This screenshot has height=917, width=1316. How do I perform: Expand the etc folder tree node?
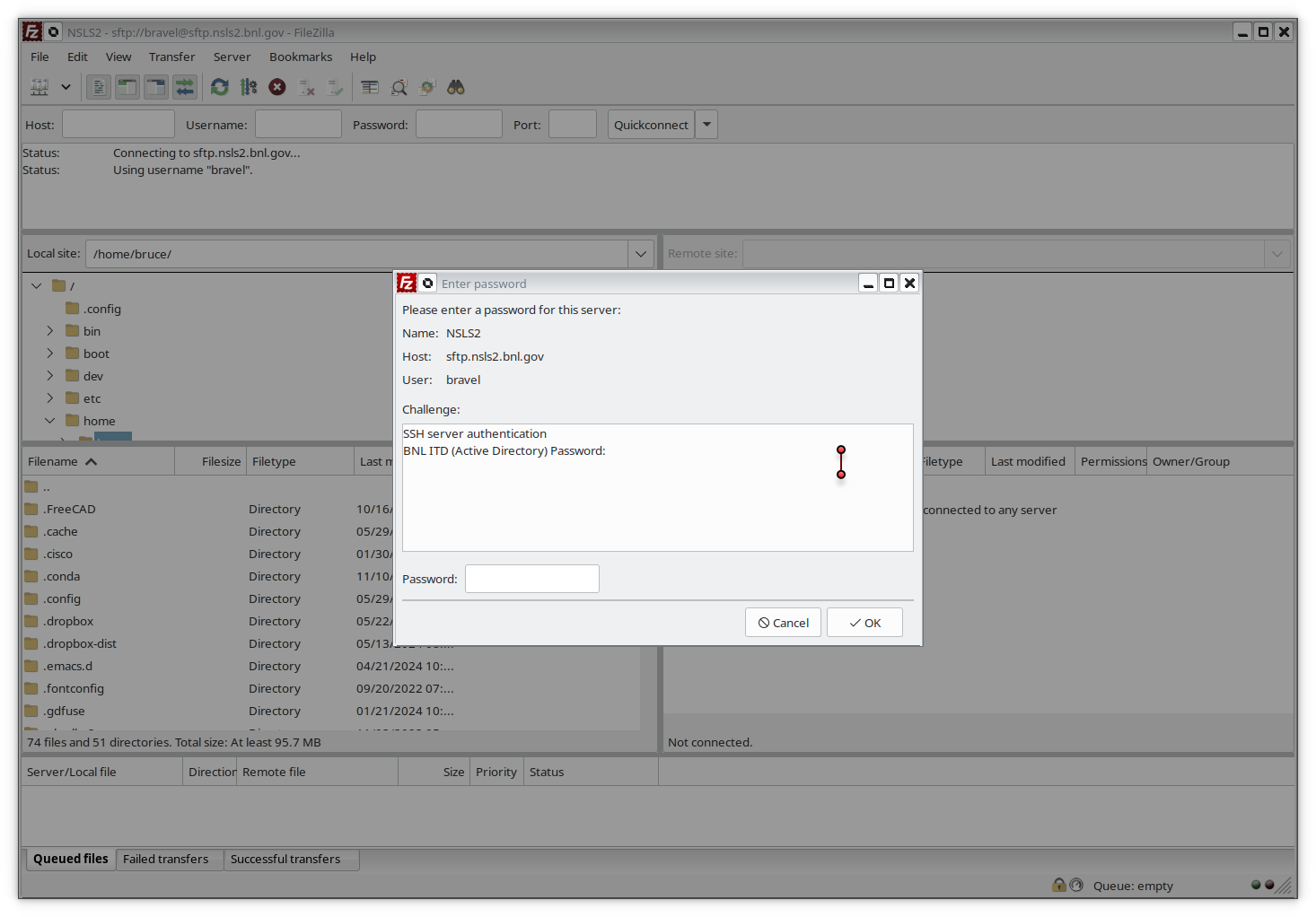tap(50, 398)
